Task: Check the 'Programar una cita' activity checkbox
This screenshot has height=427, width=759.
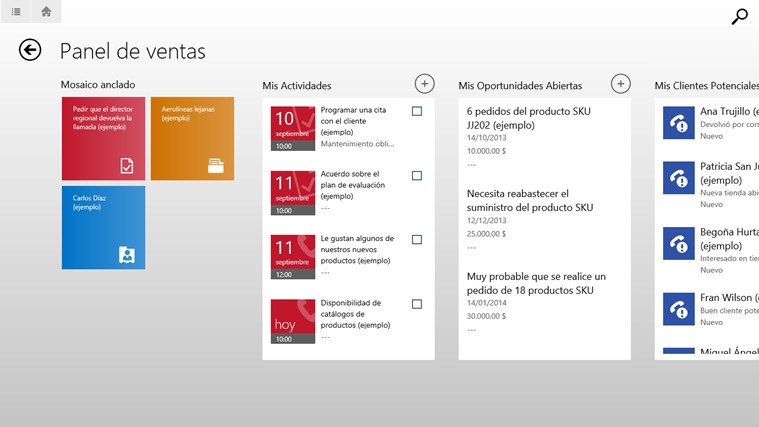Action: click(x=417, y=111)
